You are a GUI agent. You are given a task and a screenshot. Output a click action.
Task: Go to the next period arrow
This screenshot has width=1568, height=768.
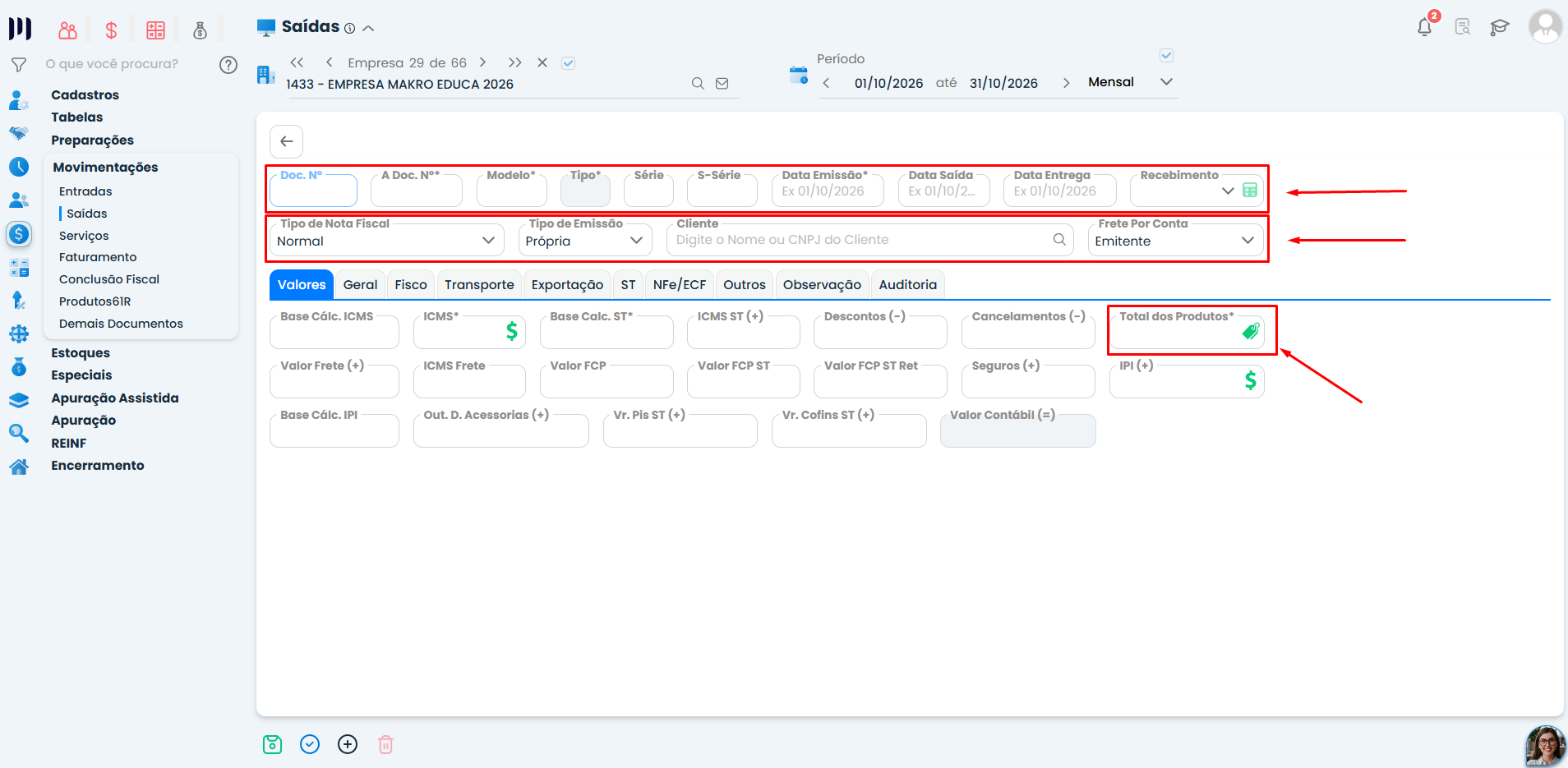pos(1066,83)
